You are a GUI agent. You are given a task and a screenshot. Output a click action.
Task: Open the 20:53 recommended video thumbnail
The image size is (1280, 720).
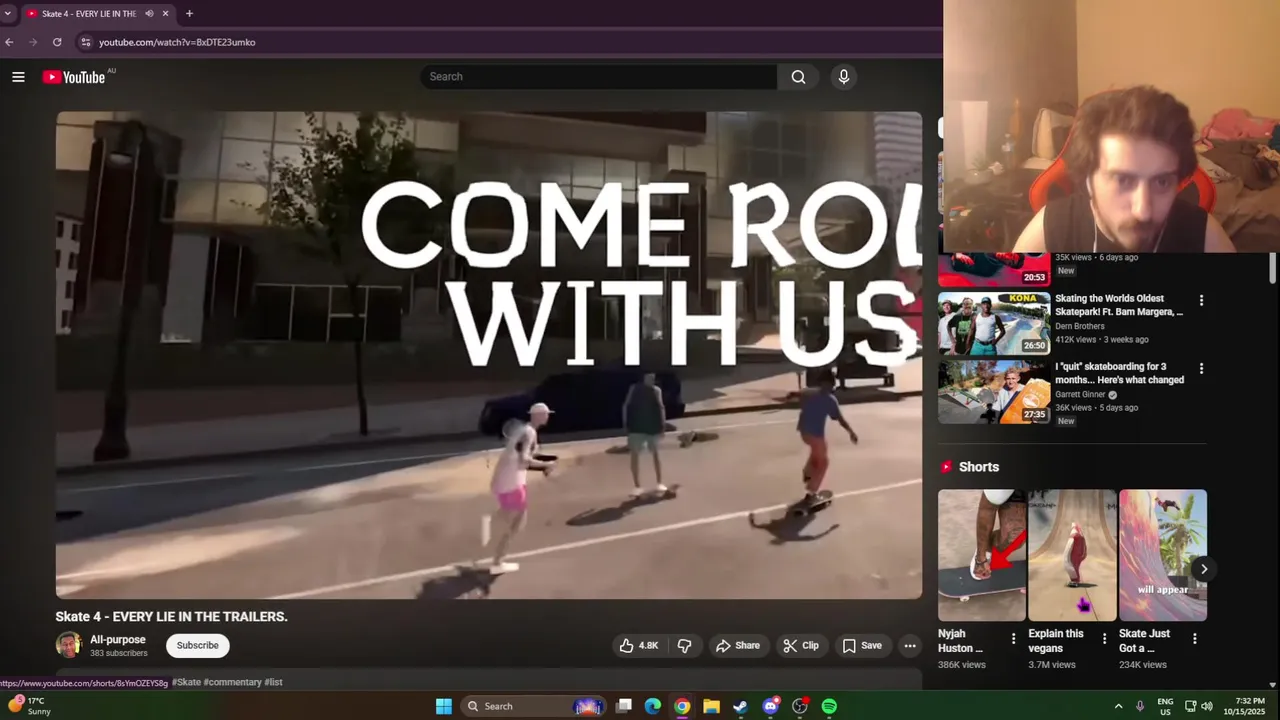coord(994,270)
